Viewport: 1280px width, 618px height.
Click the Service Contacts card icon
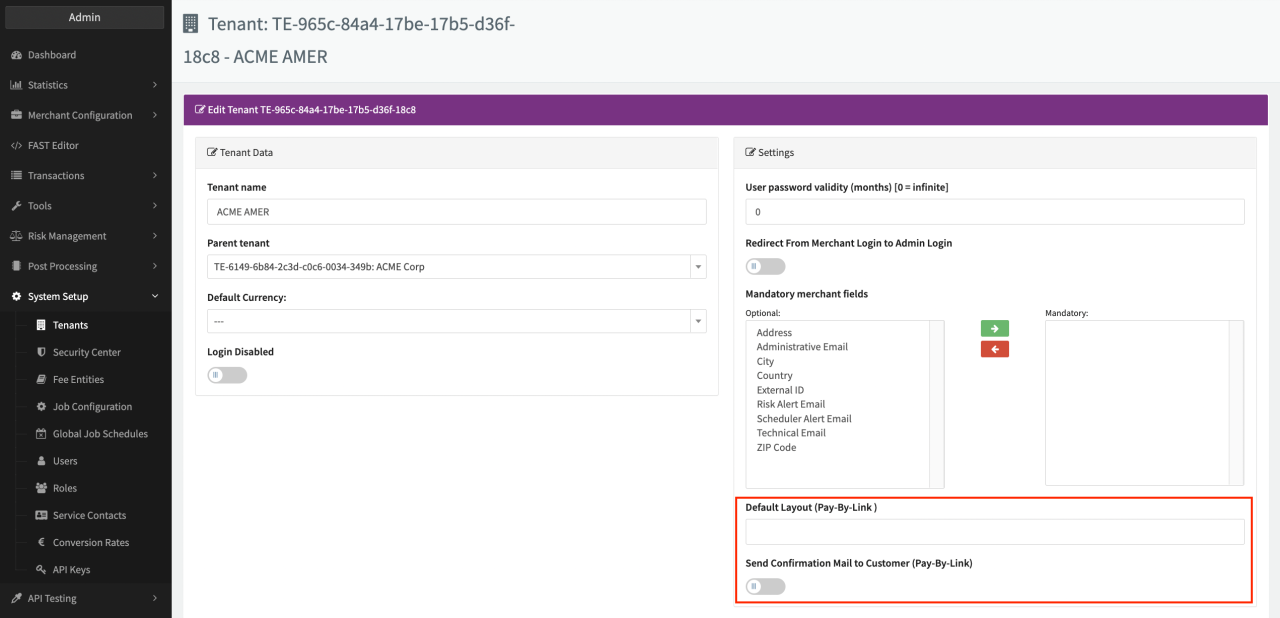pyautogui.click(x=41, y=515)
